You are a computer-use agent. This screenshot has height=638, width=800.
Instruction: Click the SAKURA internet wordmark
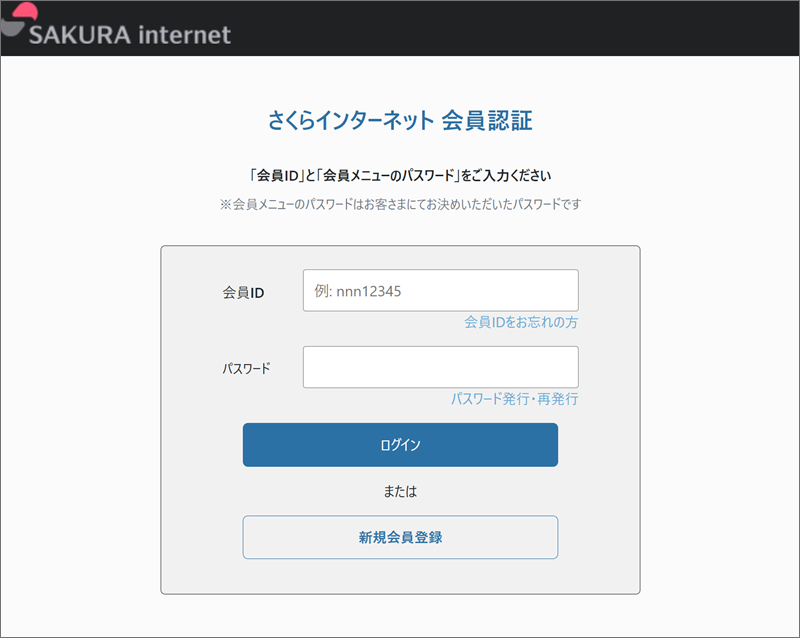130,35
